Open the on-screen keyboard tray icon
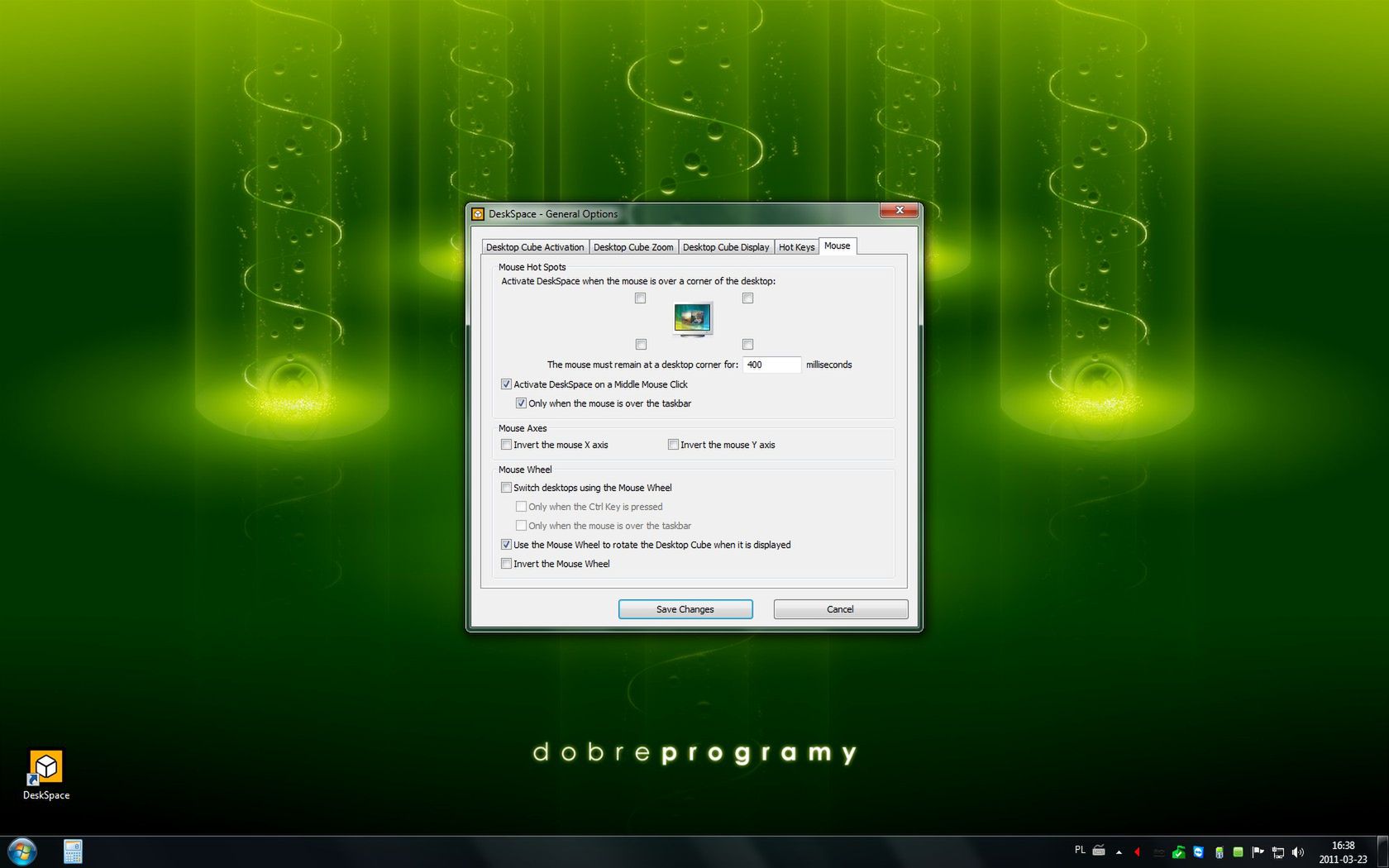The width and height of the screenshot is (1389, 868). [x=1099, y=851]
